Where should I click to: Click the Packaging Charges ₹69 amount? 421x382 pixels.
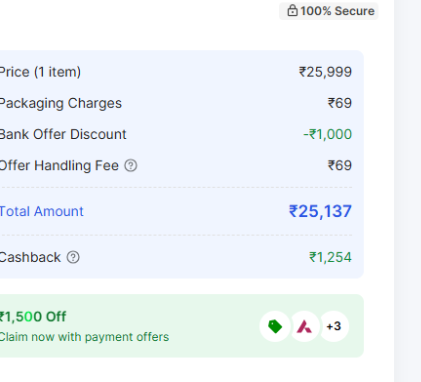(x=340, y=103)
